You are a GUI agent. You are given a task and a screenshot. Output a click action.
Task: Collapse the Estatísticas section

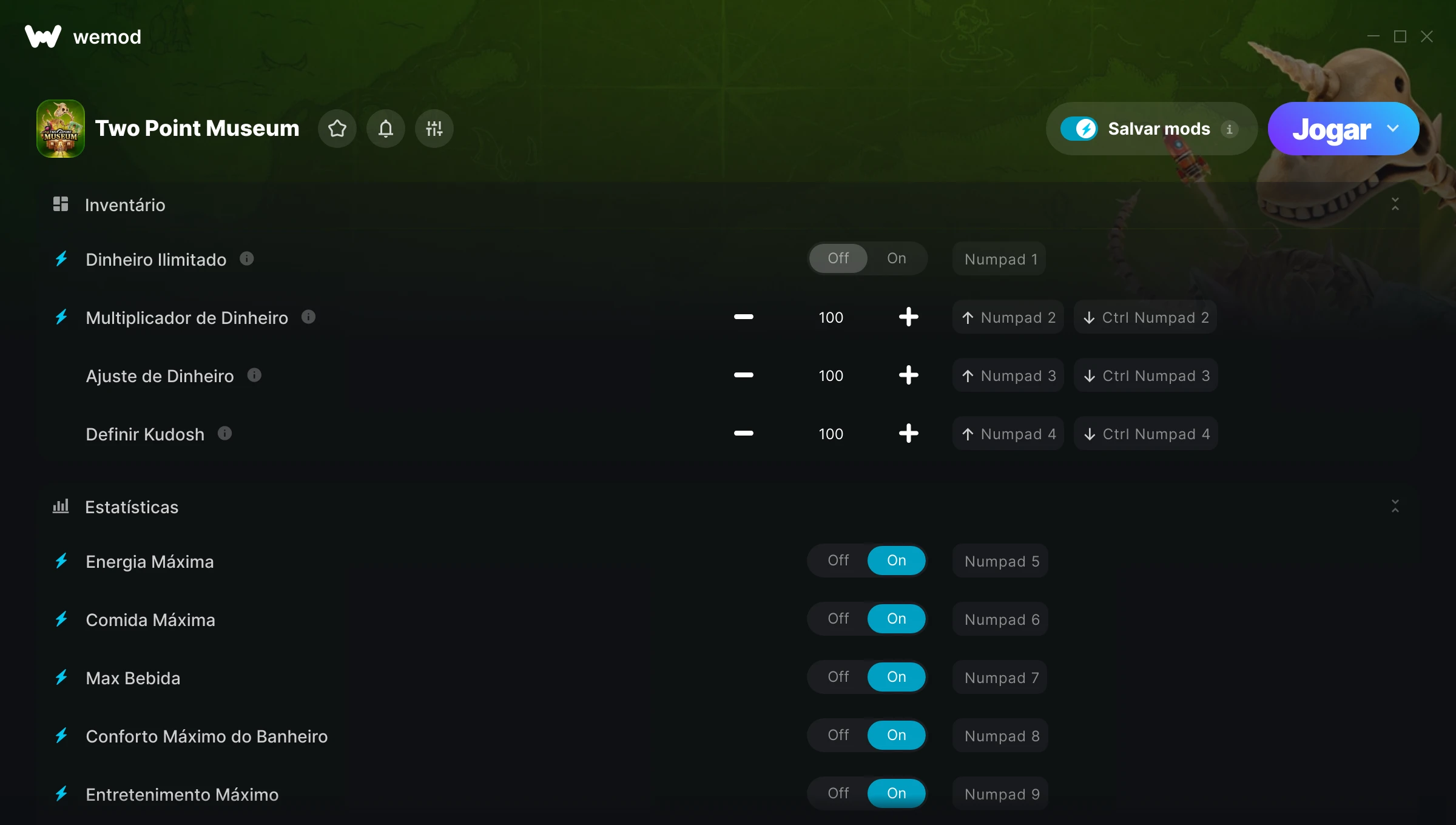[x=1395, y=507]
